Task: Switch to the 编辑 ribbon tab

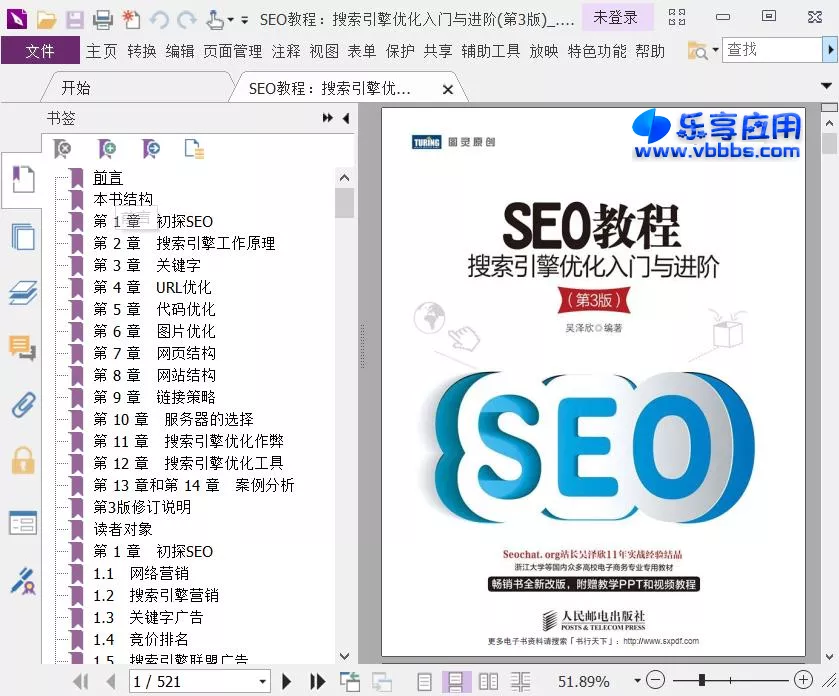Action: (x=180, y=51)
